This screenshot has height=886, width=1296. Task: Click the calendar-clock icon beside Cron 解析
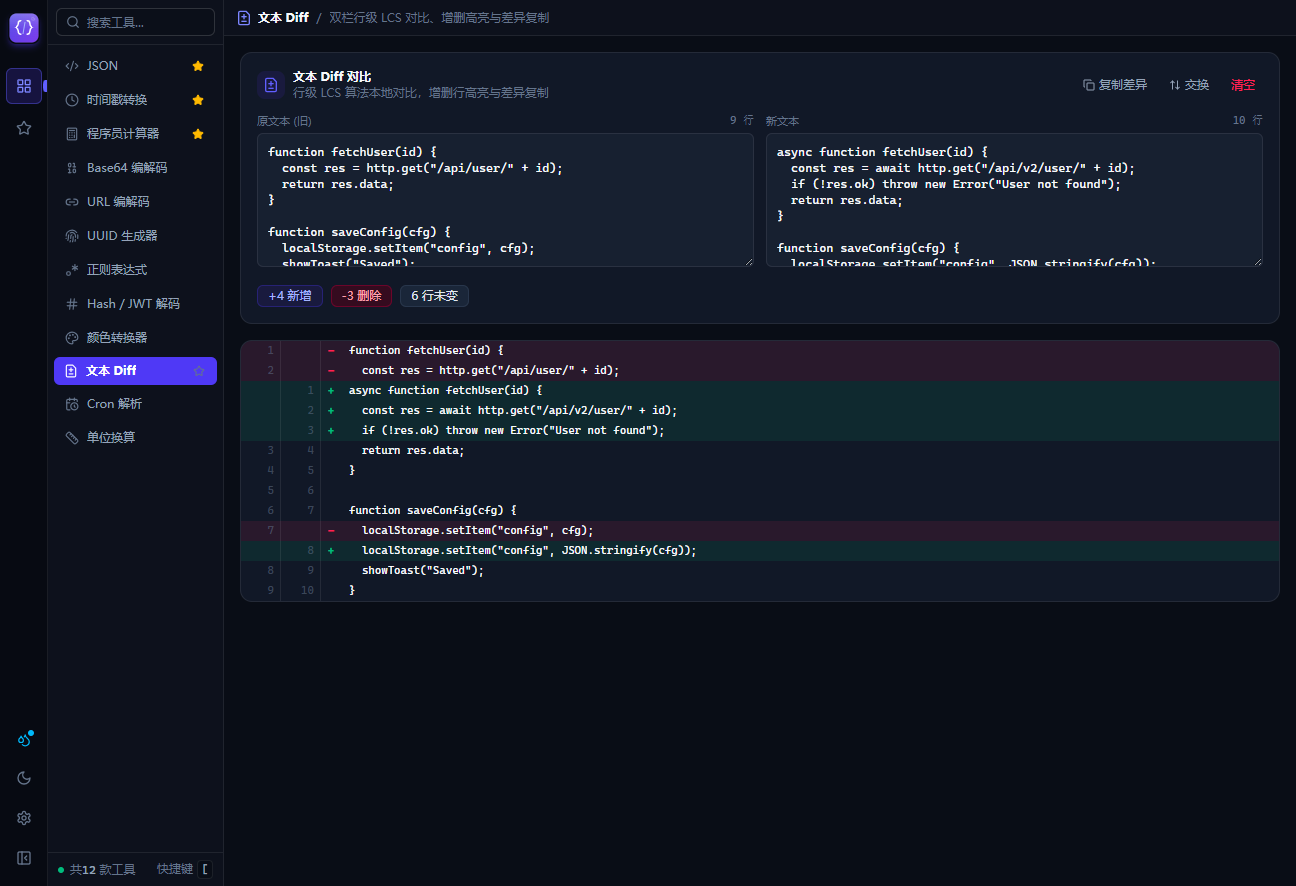coord(72,404)
